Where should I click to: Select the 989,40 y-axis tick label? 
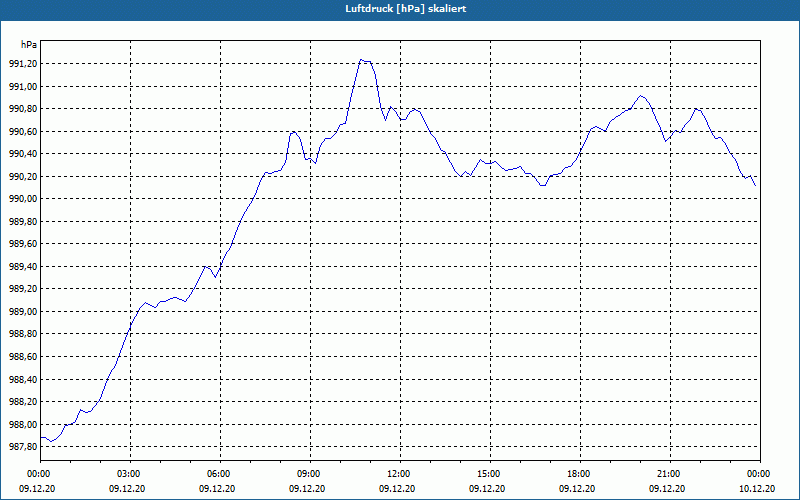(x=23, y=266)
